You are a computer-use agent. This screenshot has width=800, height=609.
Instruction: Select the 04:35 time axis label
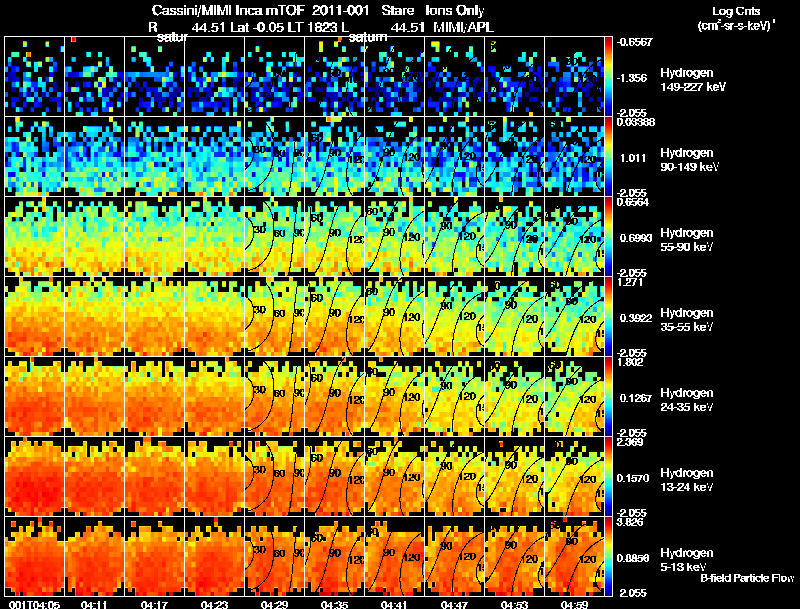pos(334,604)
